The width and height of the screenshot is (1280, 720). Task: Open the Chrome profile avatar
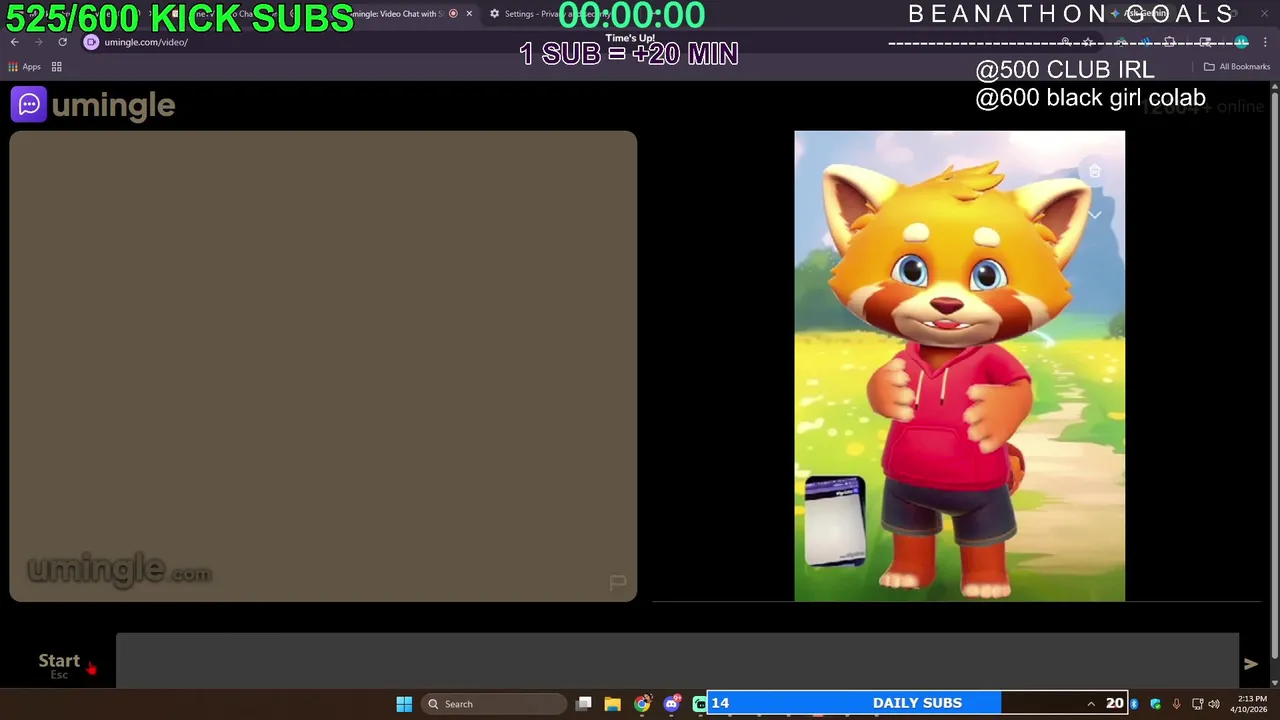[x=1241, y=42]
